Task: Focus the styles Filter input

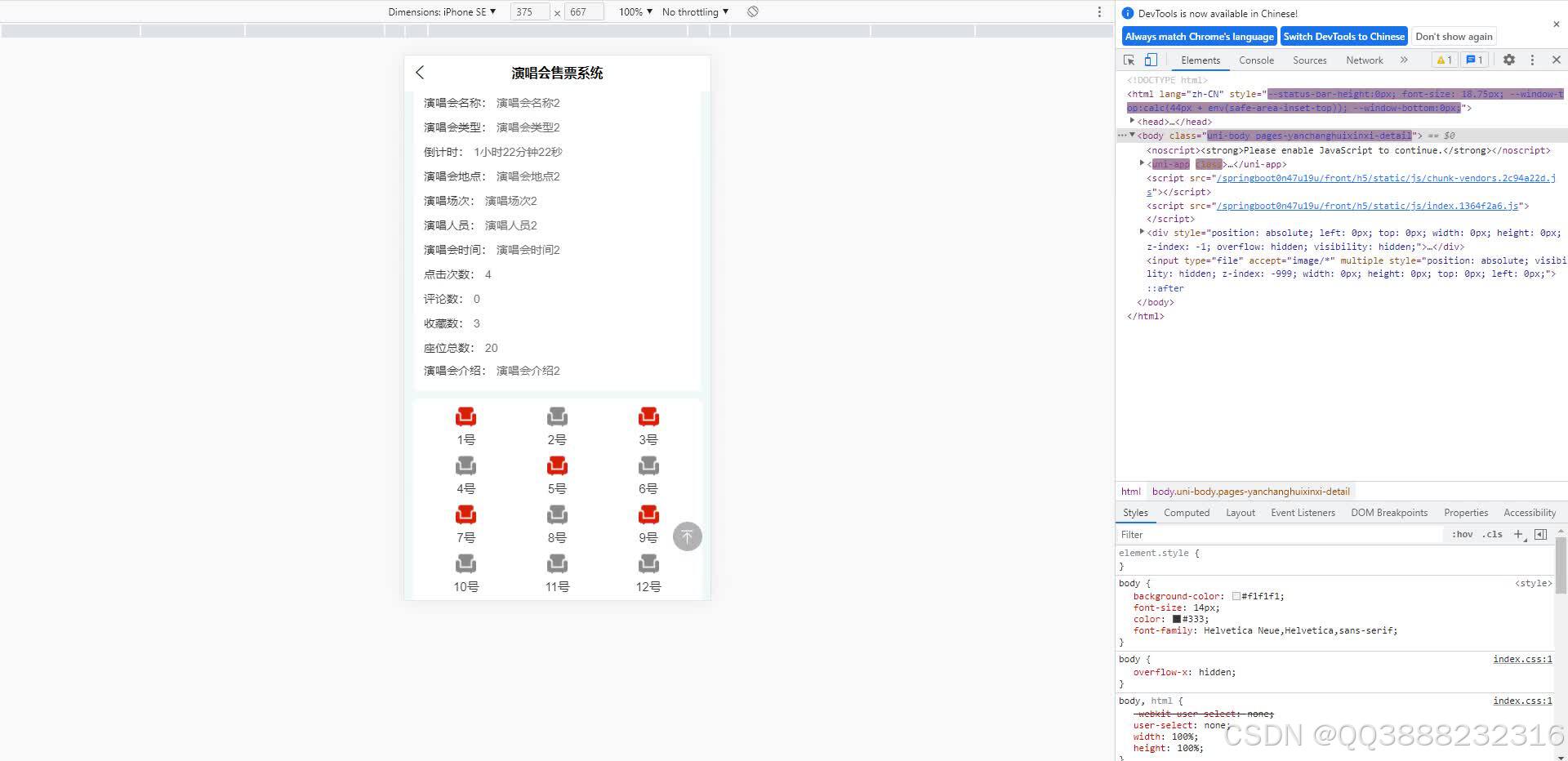Action: pos(1279,535)
